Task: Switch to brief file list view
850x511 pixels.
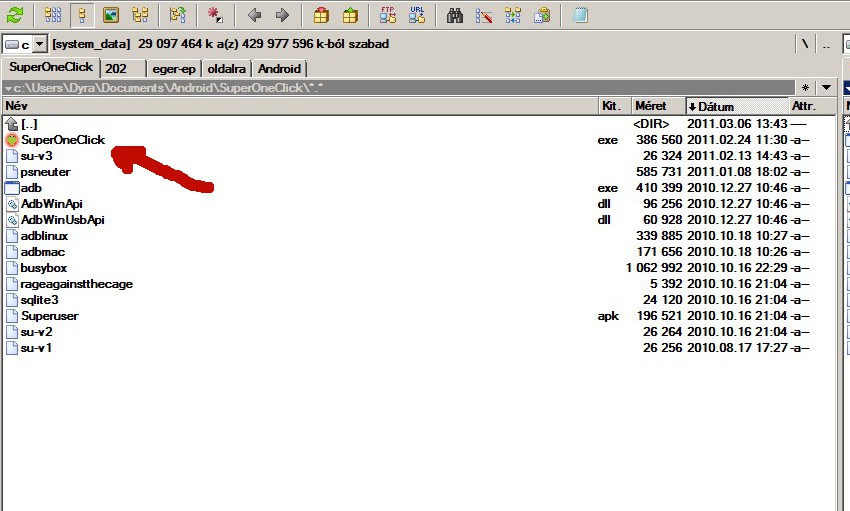Action: click(53, 15)
